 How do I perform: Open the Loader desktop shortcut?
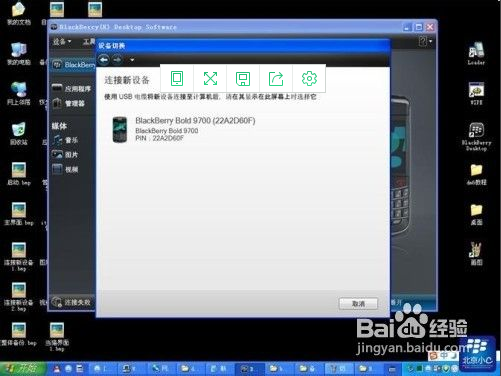click(x=476, y=54)
